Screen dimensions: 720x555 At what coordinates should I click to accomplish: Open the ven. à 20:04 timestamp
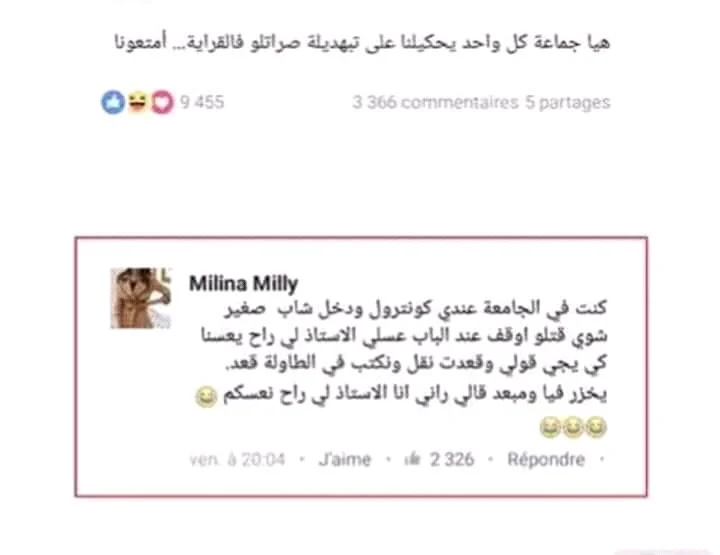click(x=237, y=459)
